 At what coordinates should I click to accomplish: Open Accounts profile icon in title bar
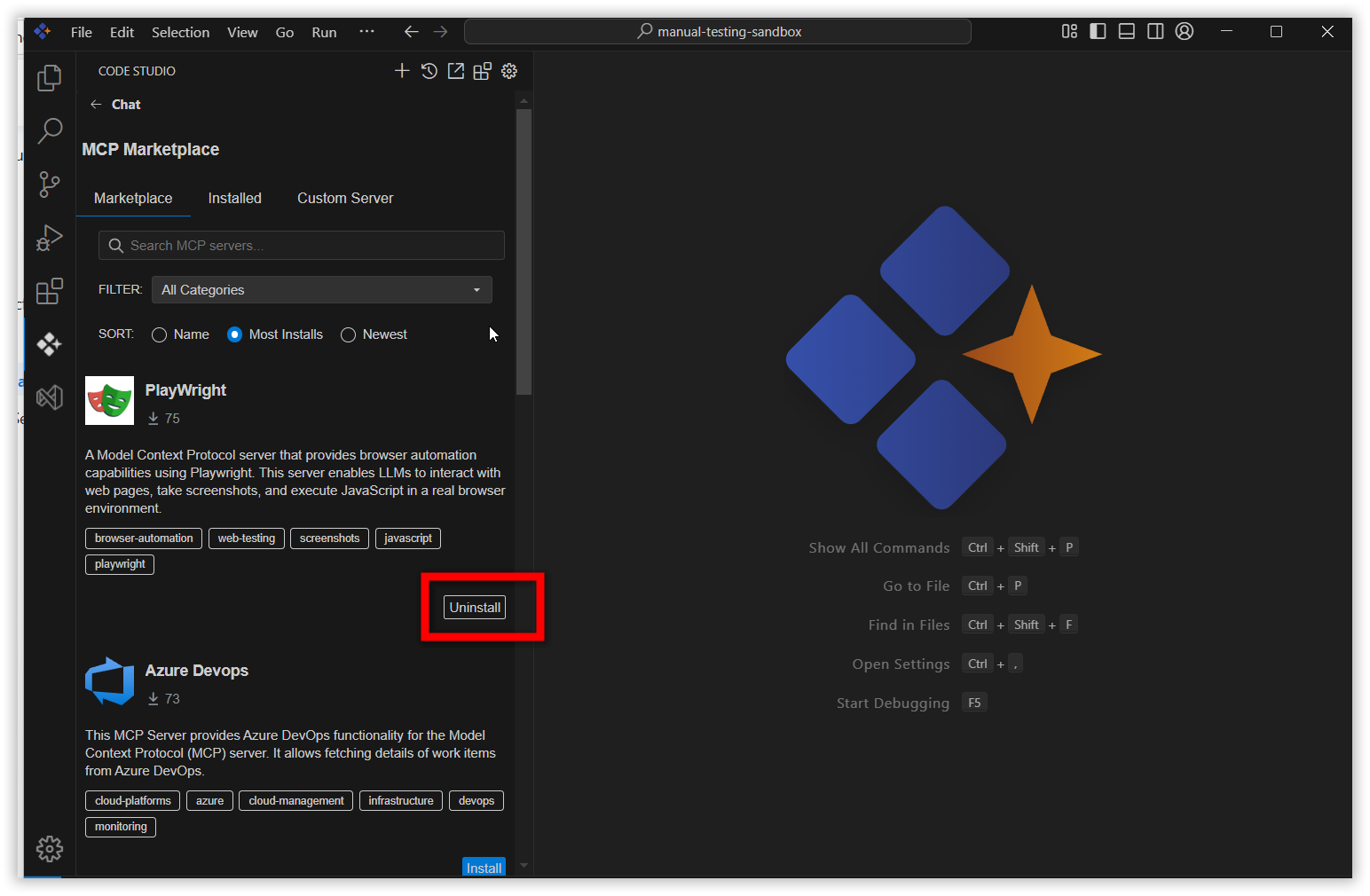click(1185, 31)
